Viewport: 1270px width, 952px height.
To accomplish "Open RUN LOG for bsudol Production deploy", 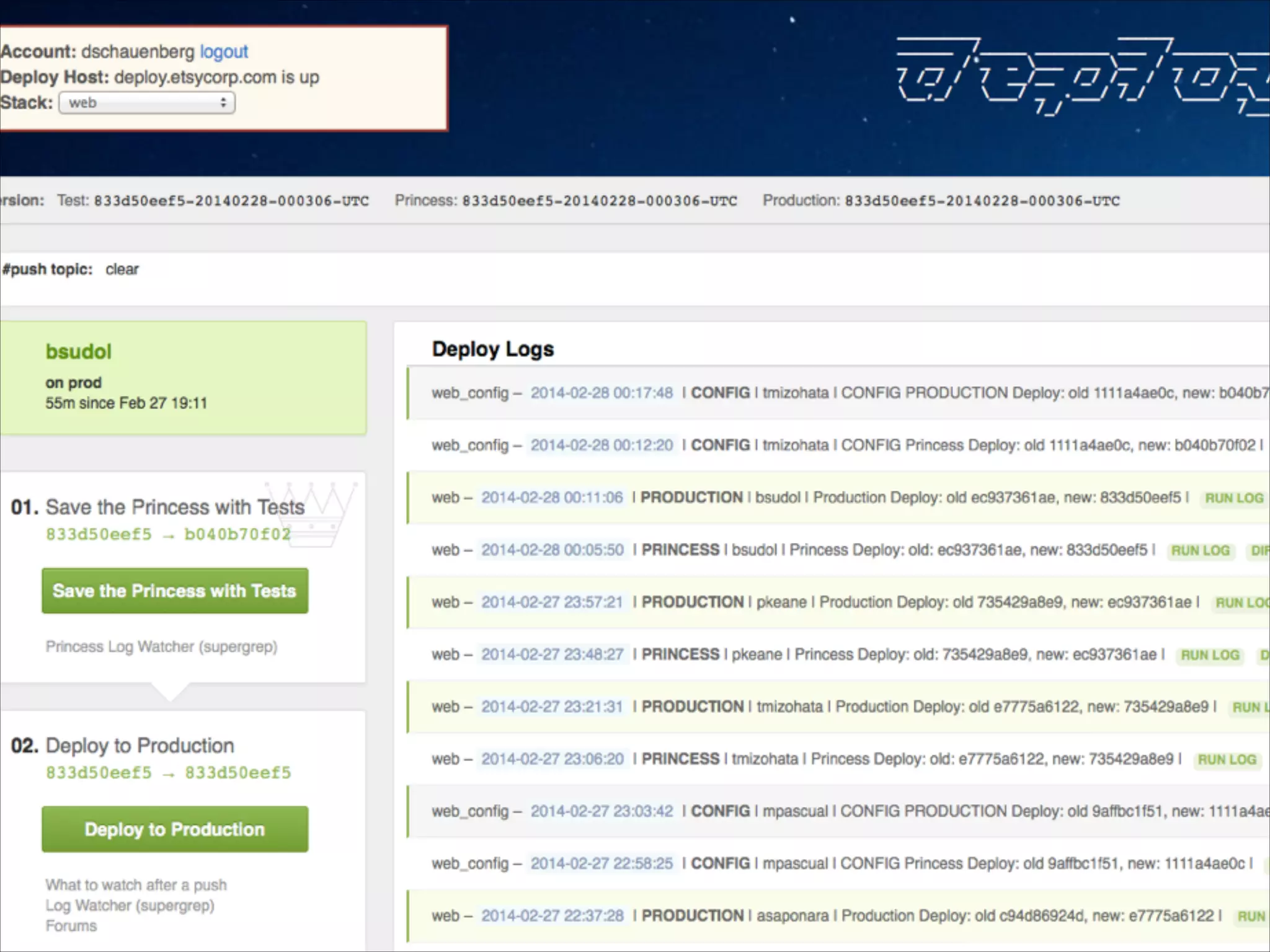I will (x=1233, y=498).
